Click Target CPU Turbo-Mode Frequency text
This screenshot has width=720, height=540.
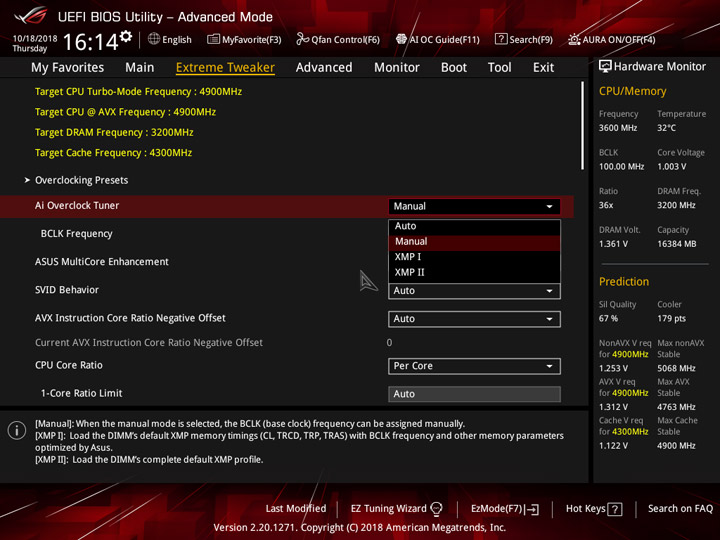138,91
